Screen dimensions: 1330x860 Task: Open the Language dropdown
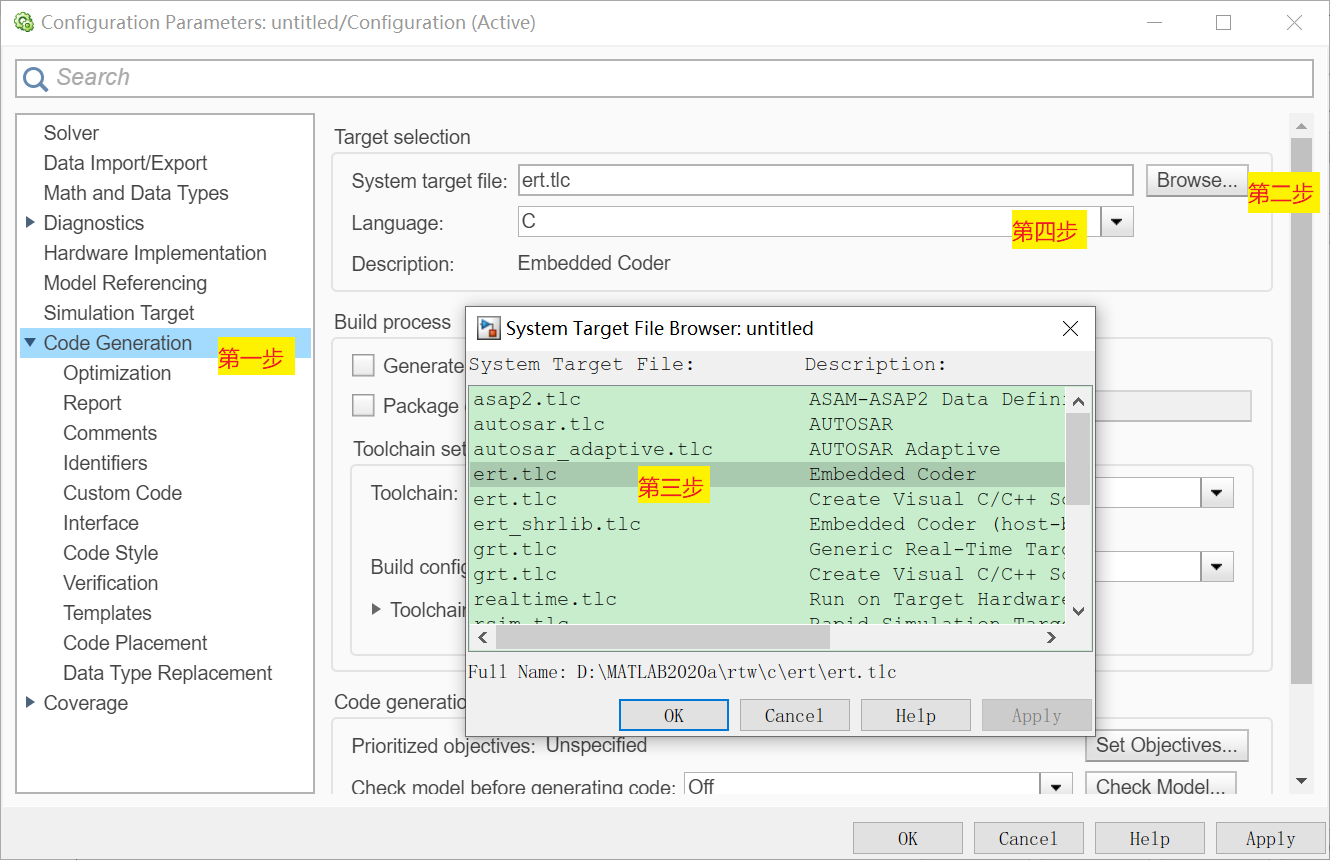pos(1117,221)
